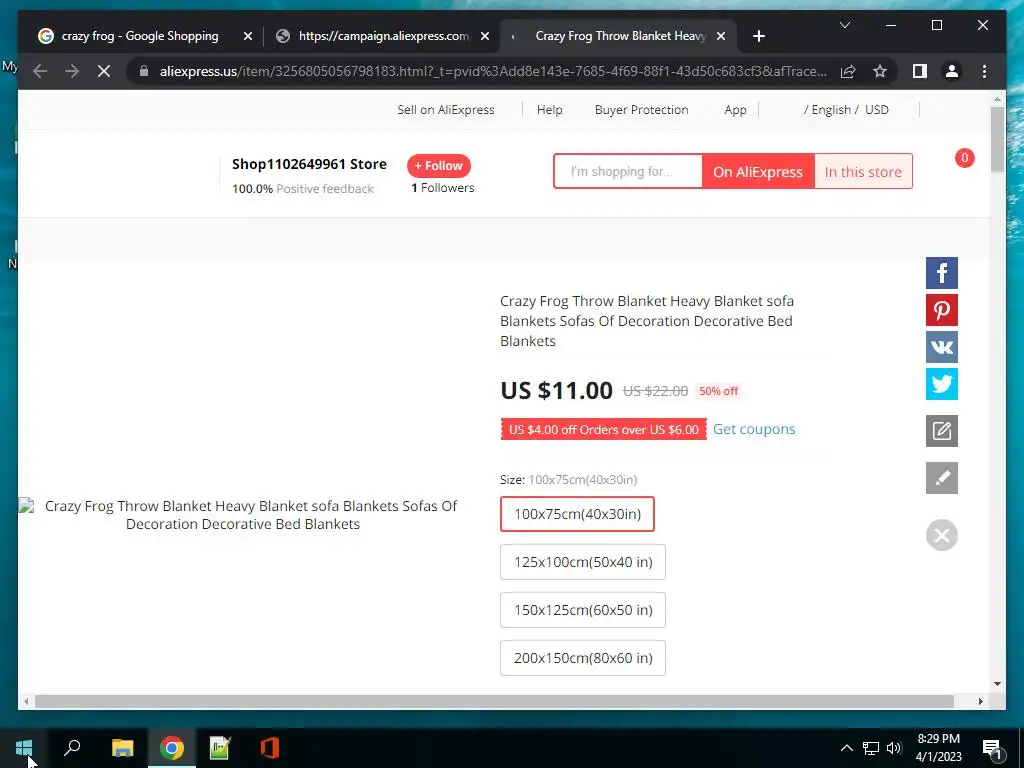Open language and currency selector
Screen dimensions: 1024x768
coord(846,110)
